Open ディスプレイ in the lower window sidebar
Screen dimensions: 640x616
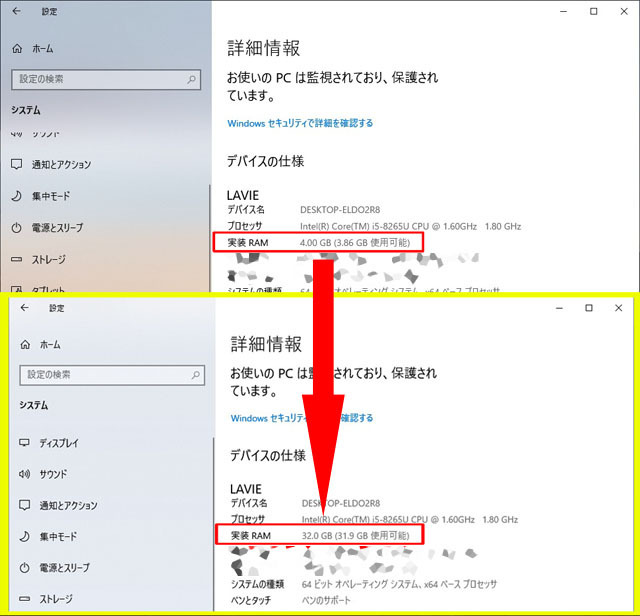[49, 443]
